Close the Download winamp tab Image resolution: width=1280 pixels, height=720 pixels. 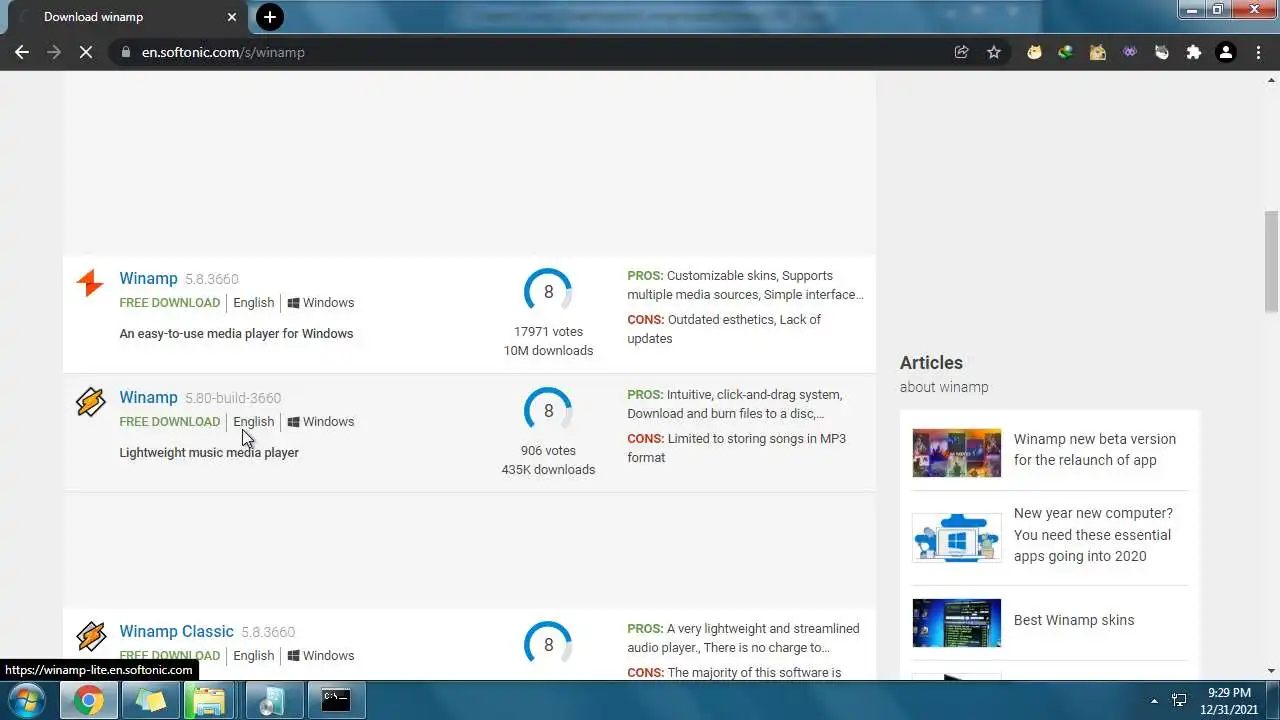pos(232,17)
